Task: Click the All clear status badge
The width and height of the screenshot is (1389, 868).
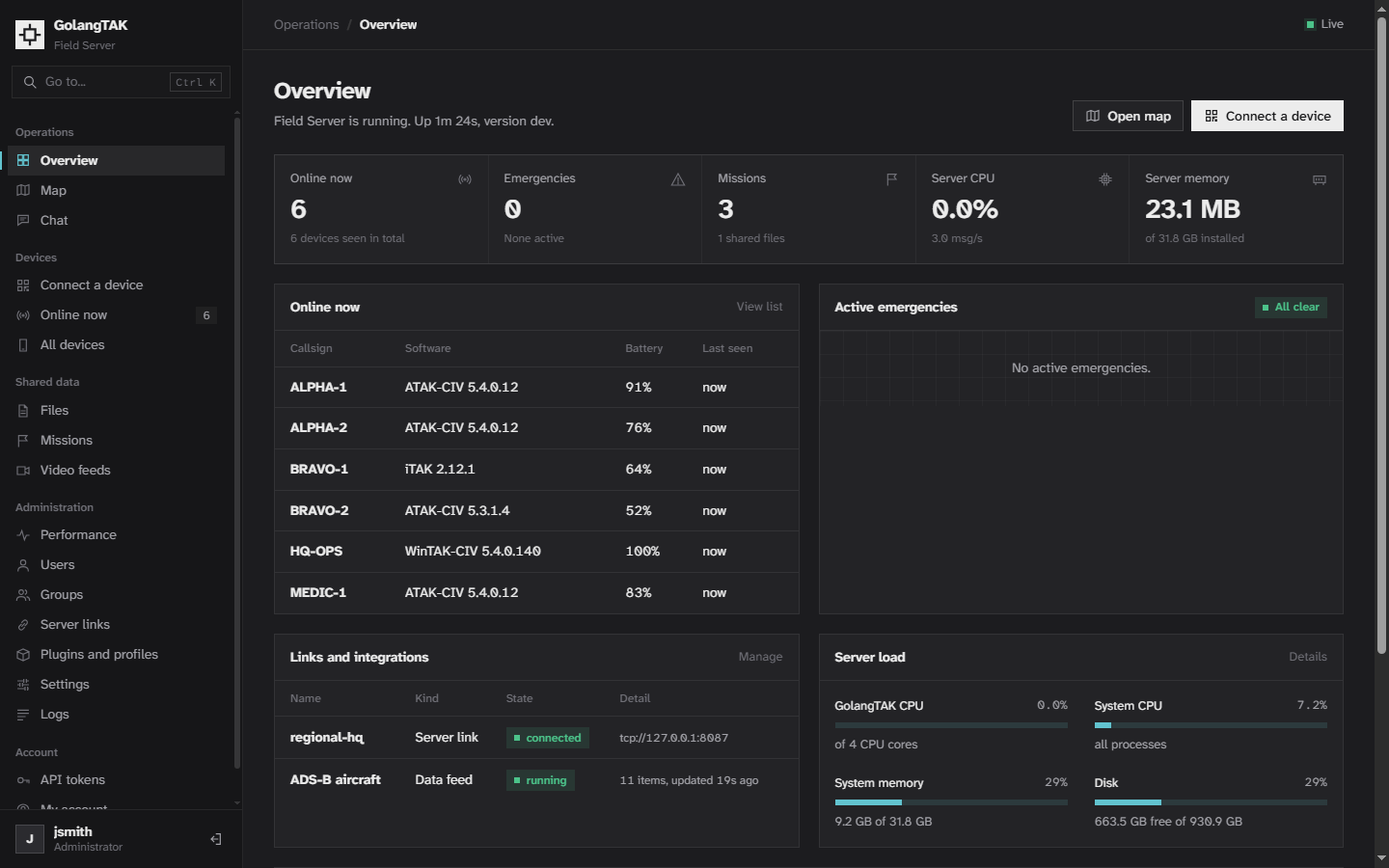Action: click(1291, 307)
